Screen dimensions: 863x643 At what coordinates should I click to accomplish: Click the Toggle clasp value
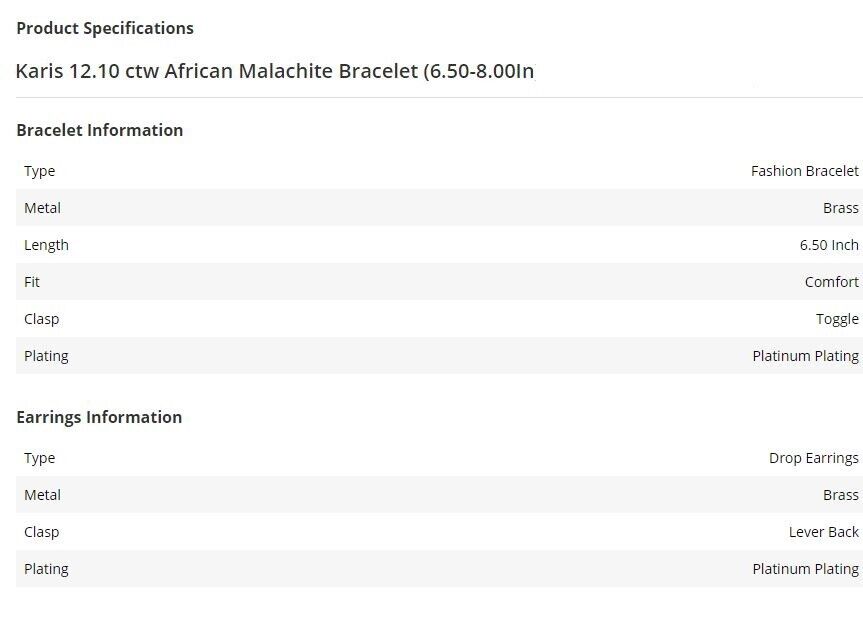837,319
